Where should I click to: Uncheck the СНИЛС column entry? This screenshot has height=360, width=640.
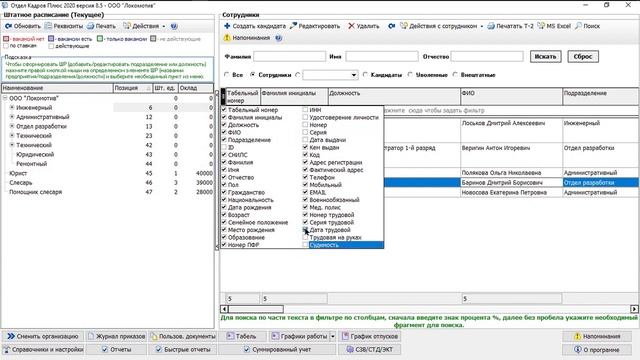pyautogui.click(x=224, y=155)
